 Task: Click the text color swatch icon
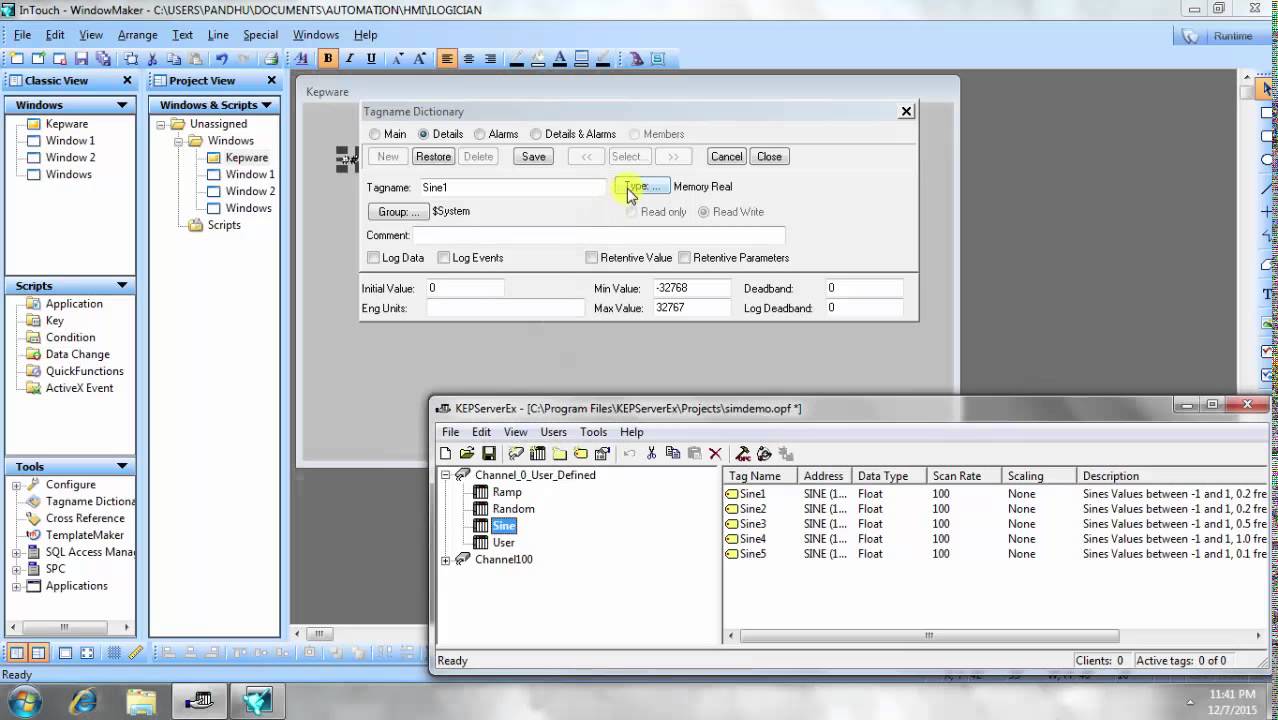tap(559, 59)
